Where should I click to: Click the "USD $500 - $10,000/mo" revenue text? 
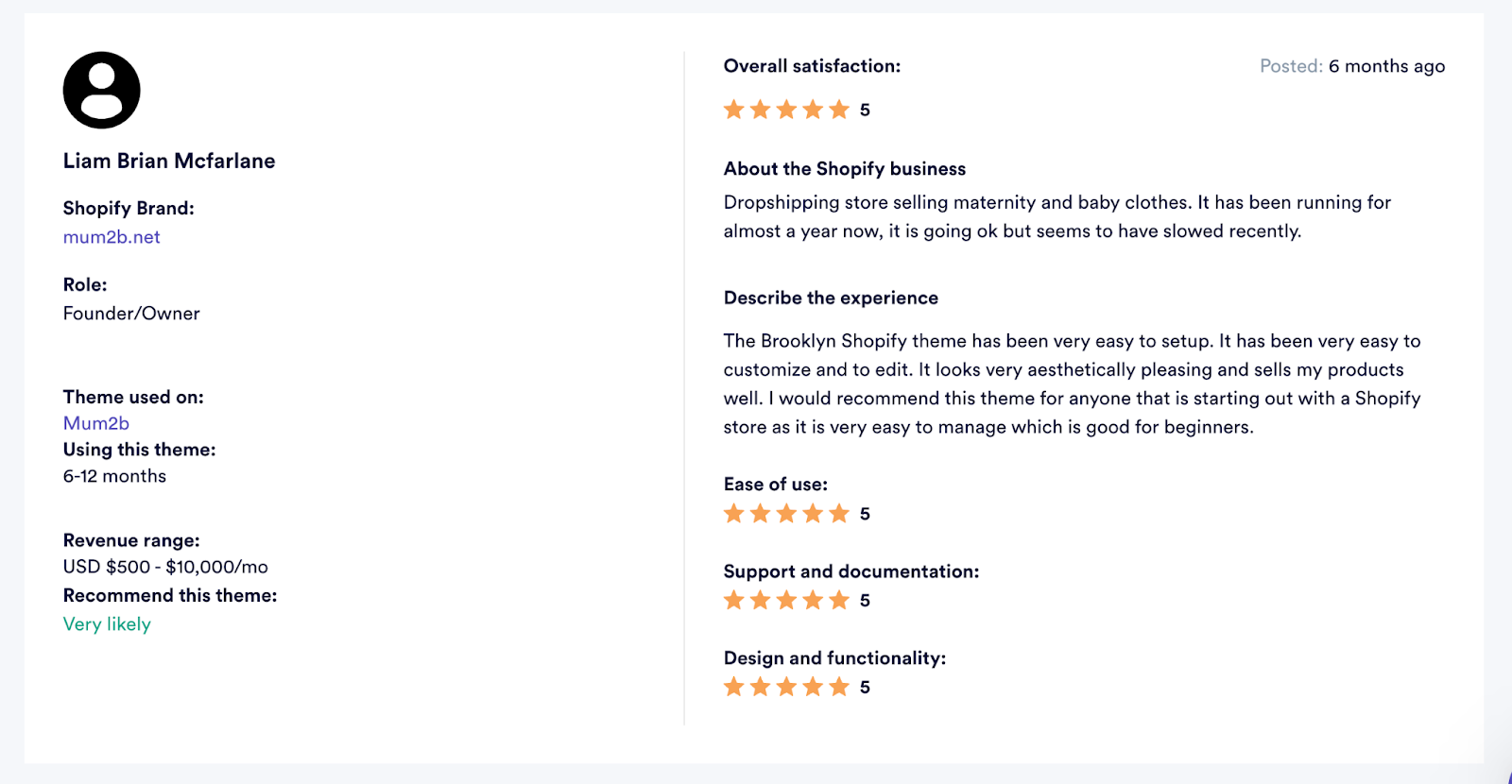tap(165, 567)
